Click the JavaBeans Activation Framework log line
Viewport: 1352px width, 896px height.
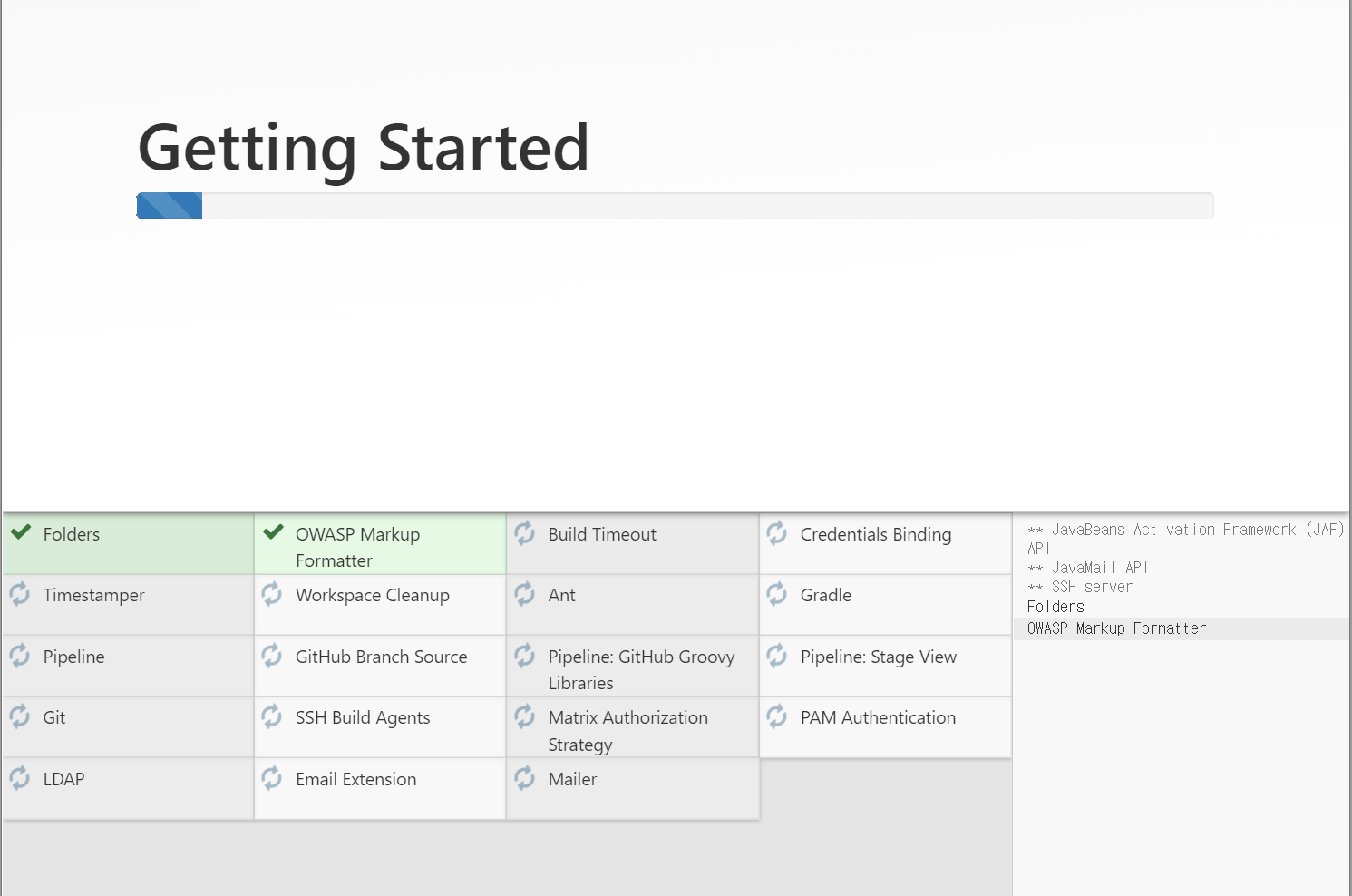pos(1185,539)
